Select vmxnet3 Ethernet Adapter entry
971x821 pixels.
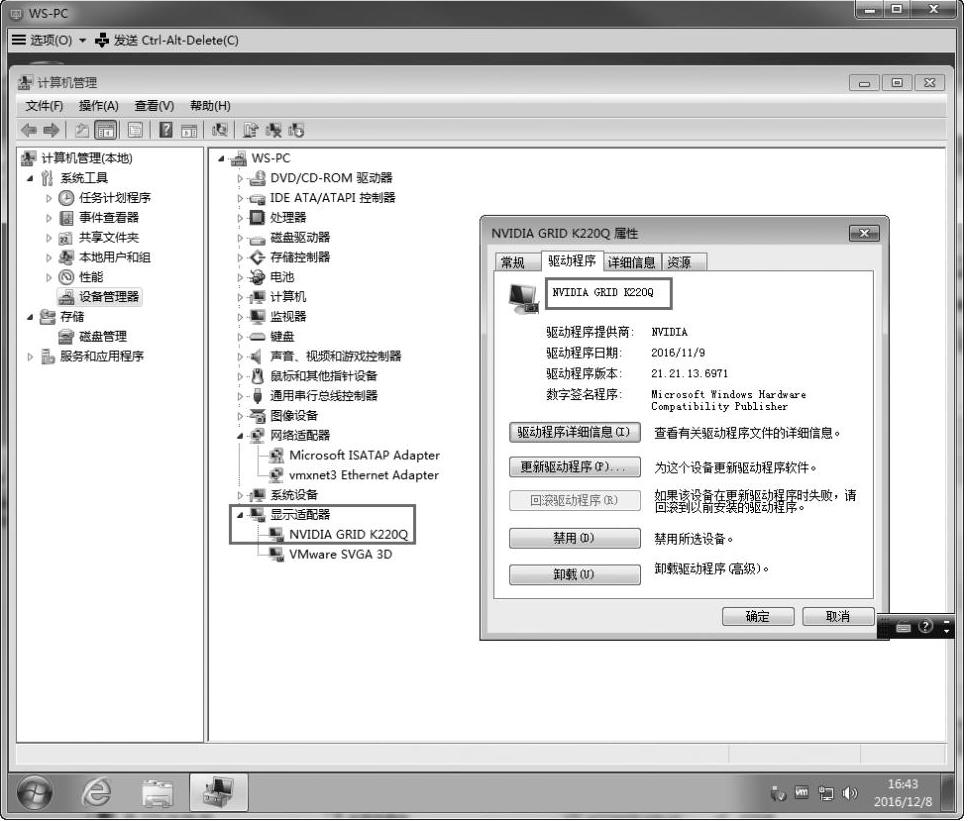tap(364, 475)
